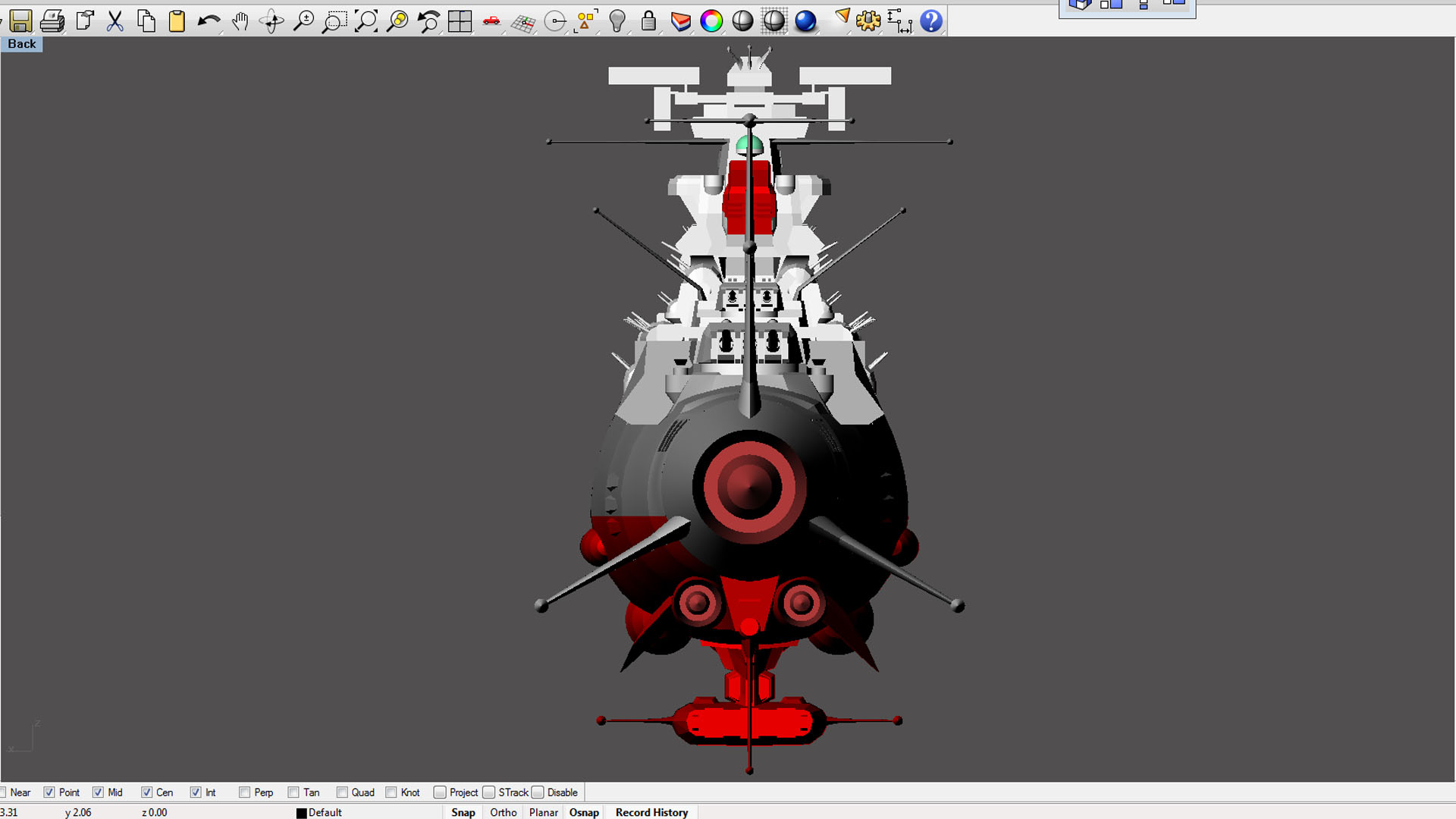This screenshot has height=819, width=1456.
Task: Uncheck the Int osnap checkbox
Action: point(196,792)
